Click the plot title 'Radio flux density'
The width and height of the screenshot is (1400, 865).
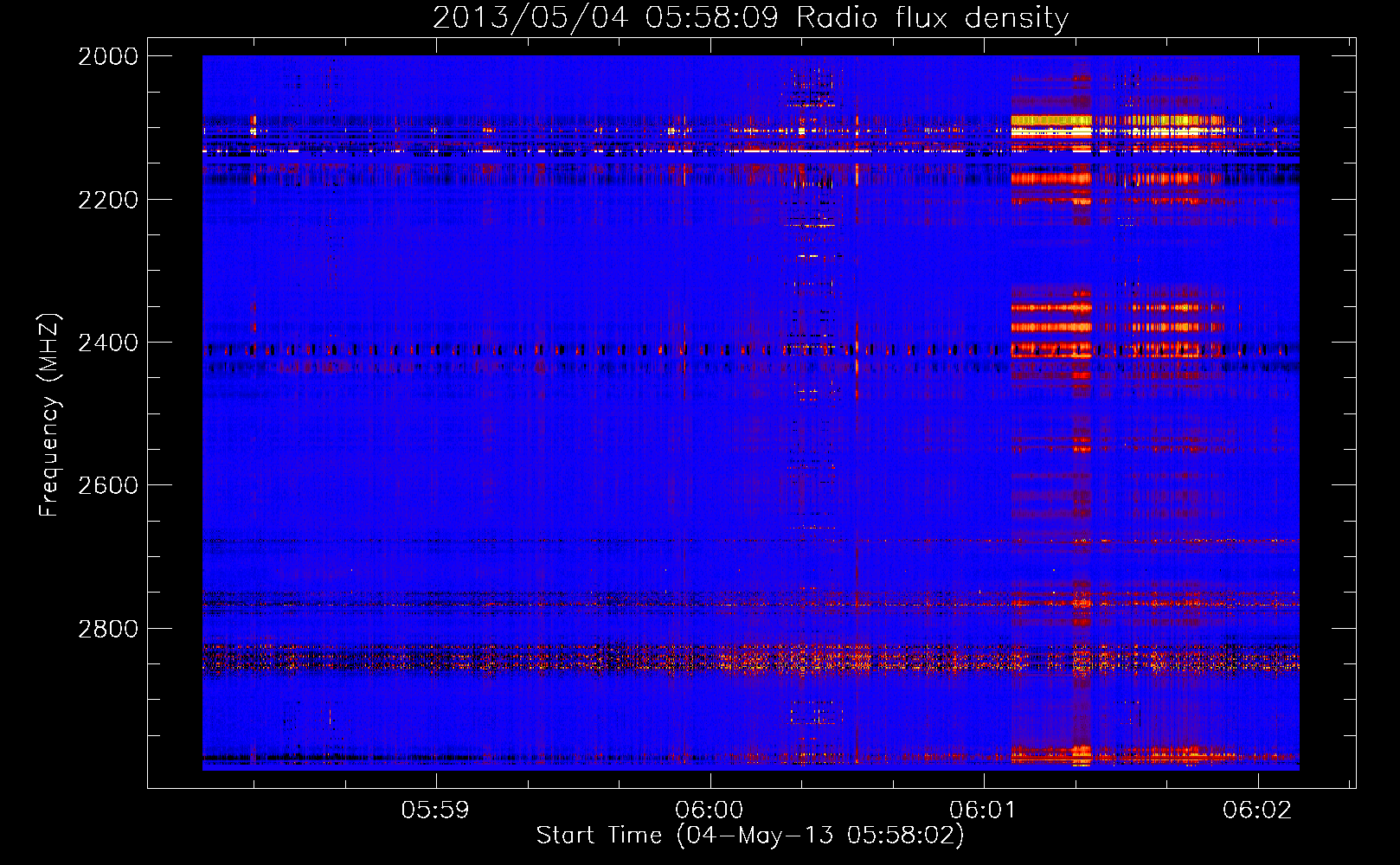[x=932, y=17]
